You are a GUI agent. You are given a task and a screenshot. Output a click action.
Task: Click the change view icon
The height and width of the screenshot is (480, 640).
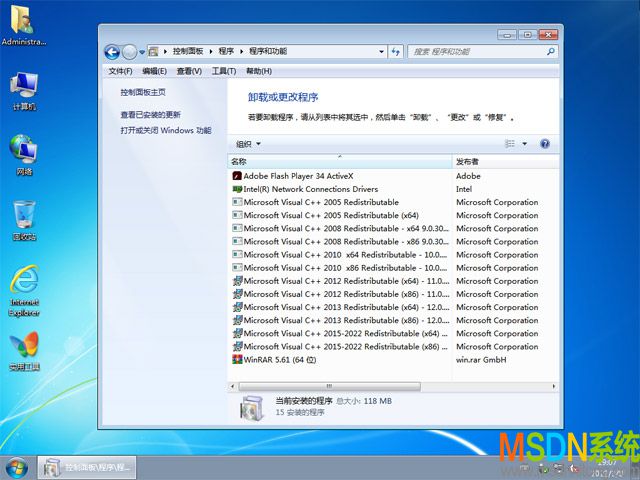click(x=510, y=144)
